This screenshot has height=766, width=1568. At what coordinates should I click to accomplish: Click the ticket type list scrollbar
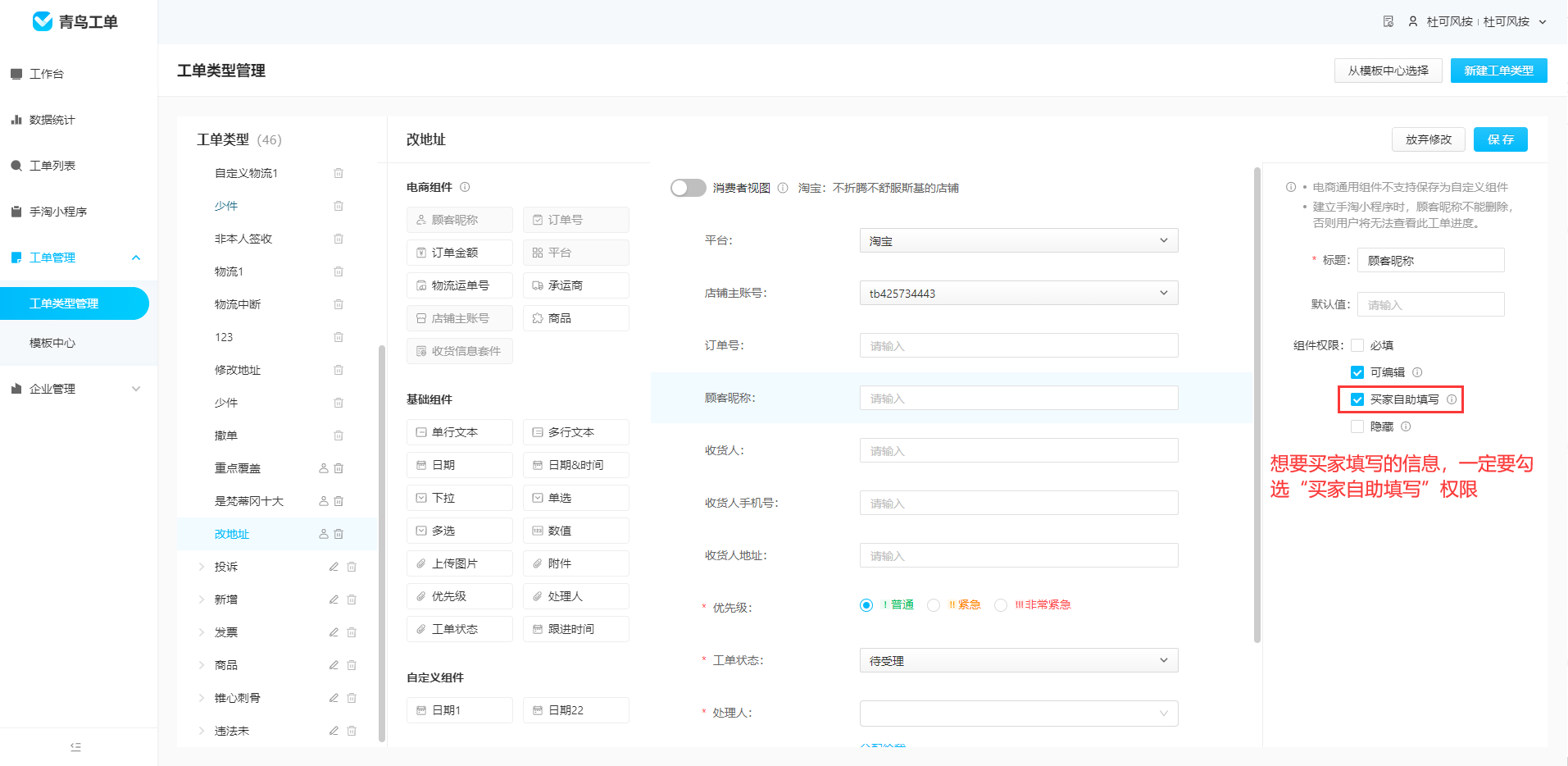point(382,544)
